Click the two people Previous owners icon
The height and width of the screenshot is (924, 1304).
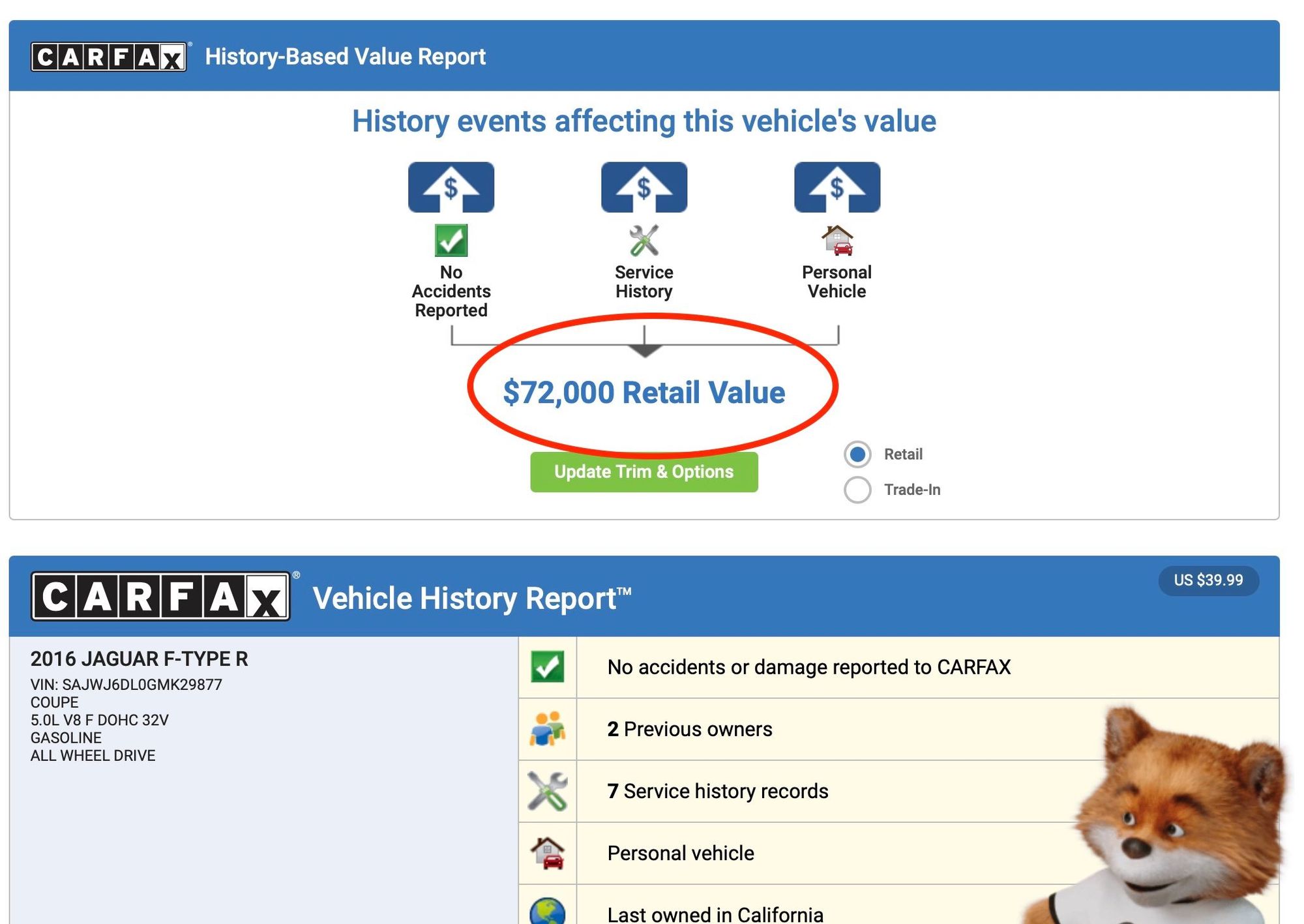(x=547, y=728)
